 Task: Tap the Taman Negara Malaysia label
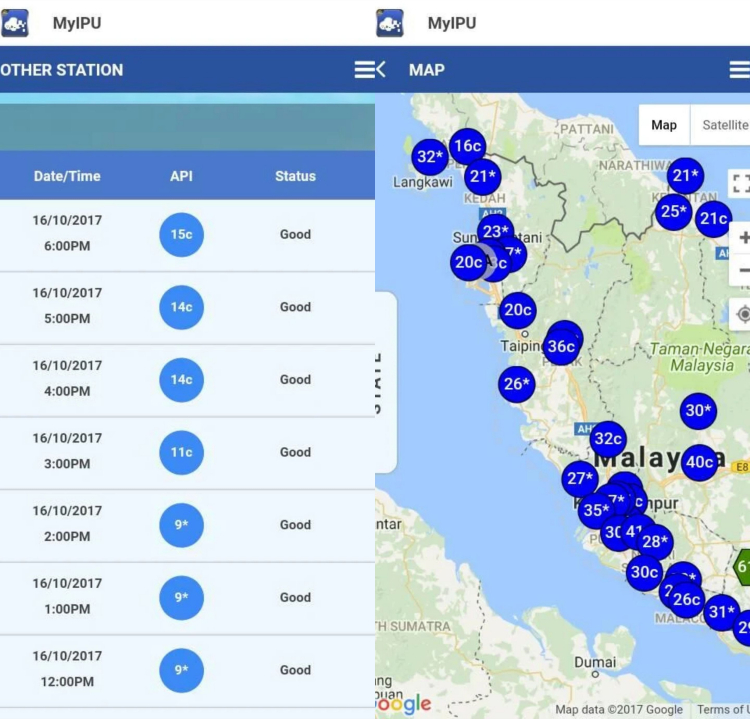701,357
